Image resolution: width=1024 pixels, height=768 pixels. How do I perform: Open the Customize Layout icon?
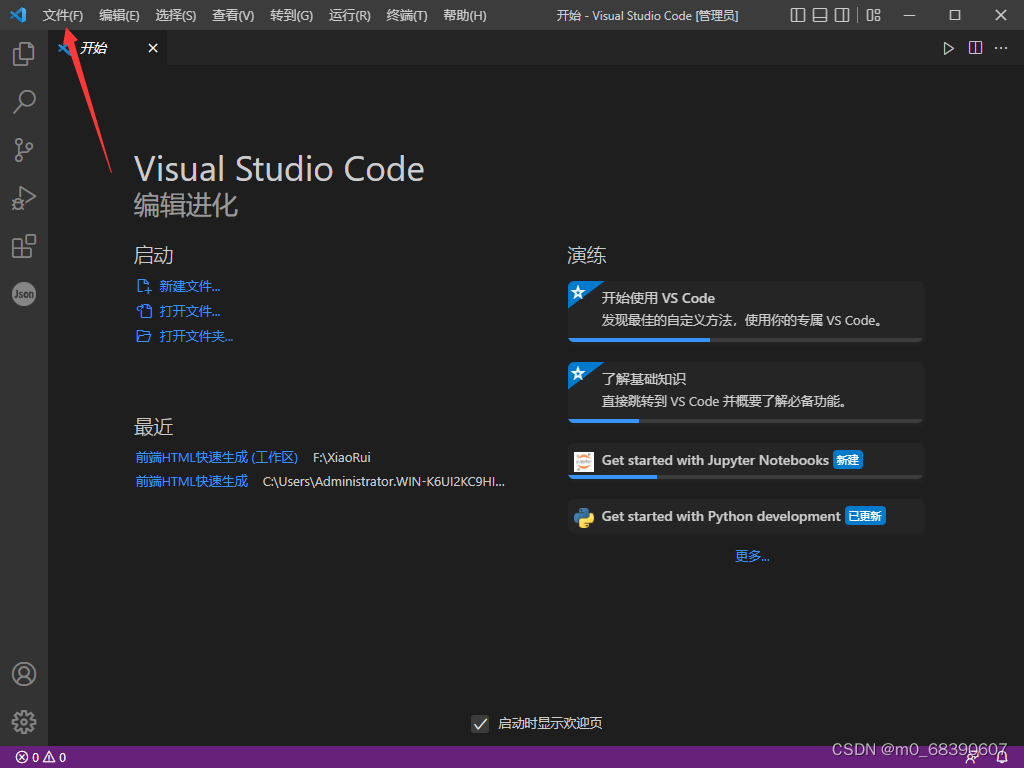(x=873, y=15)
